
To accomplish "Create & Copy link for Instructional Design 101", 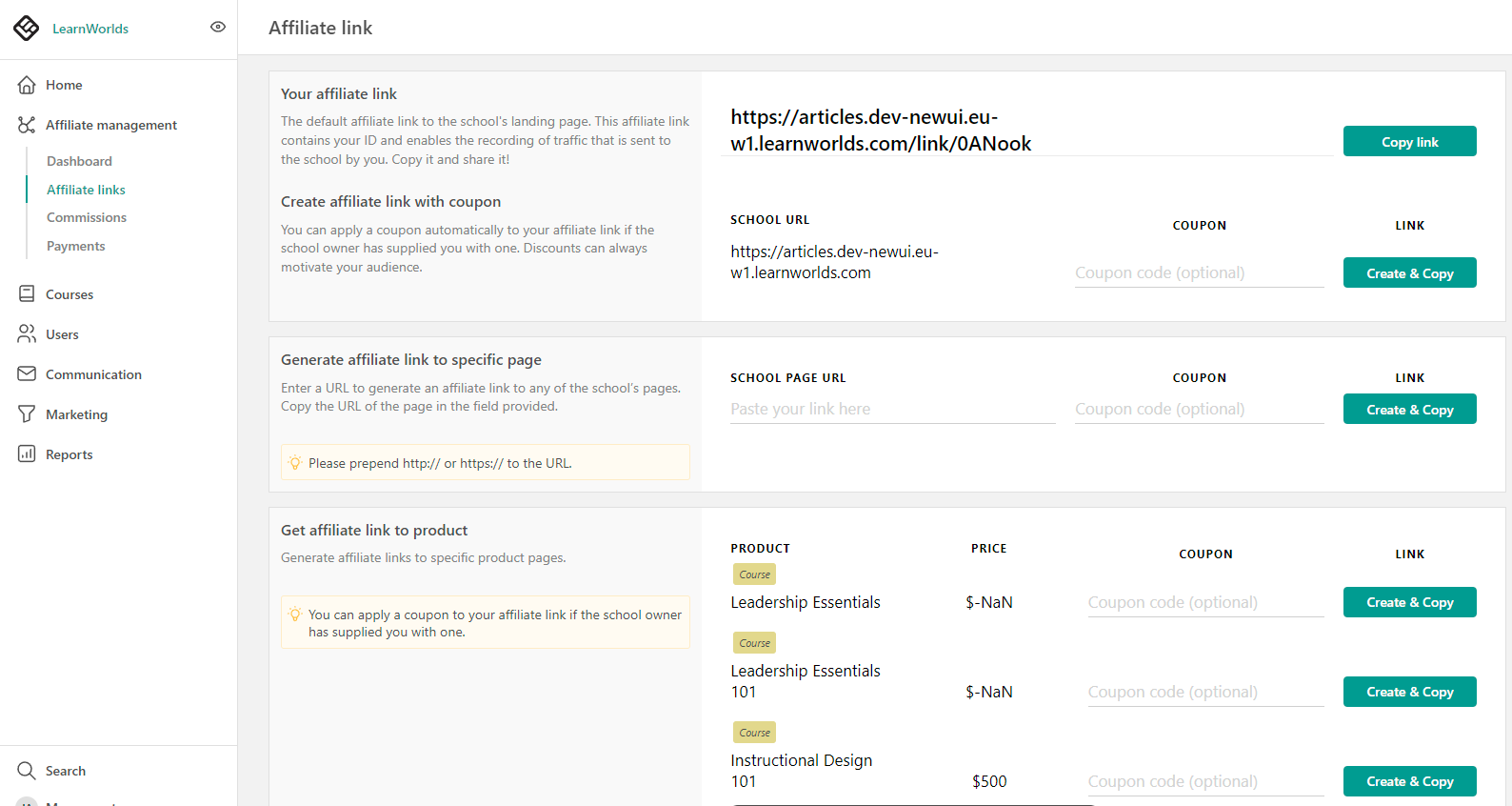I will click(1409, 781).
